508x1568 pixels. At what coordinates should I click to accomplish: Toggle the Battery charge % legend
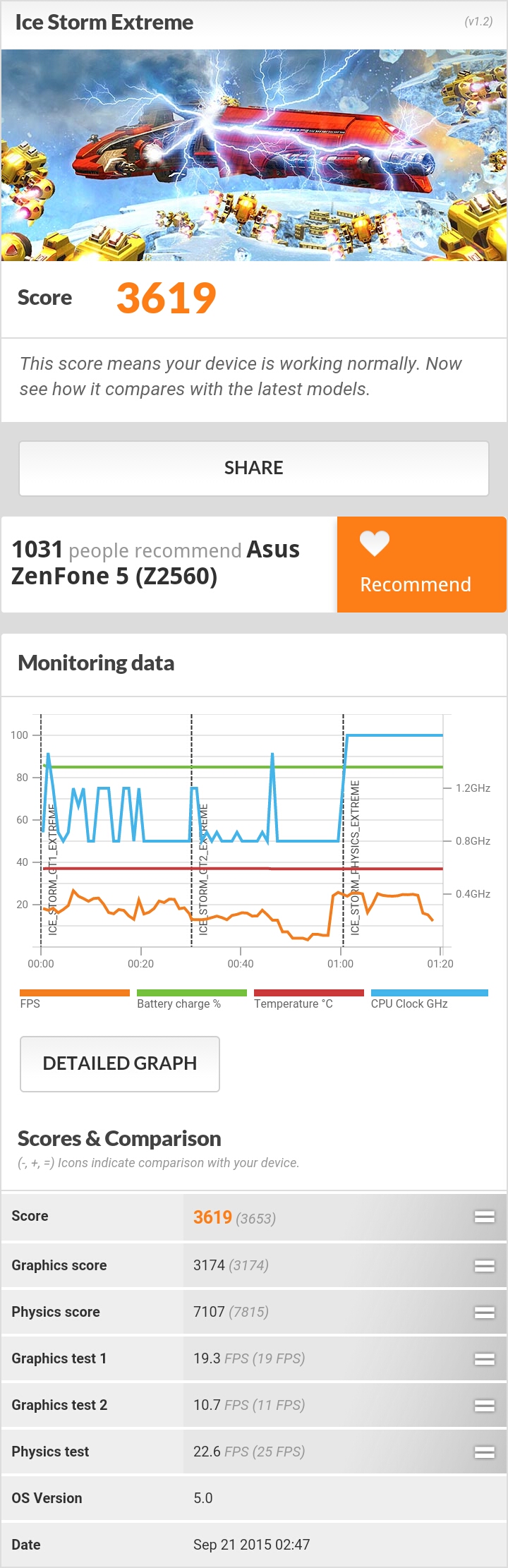[x=192, y=999]
